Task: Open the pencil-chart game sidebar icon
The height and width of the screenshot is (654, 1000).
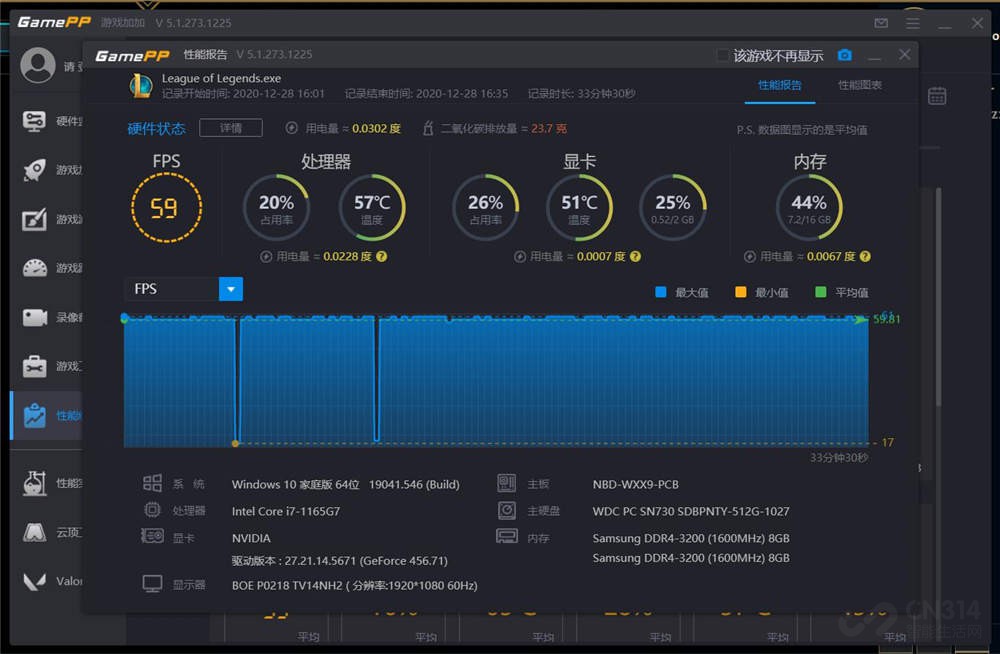Action: tap(34, 219)
